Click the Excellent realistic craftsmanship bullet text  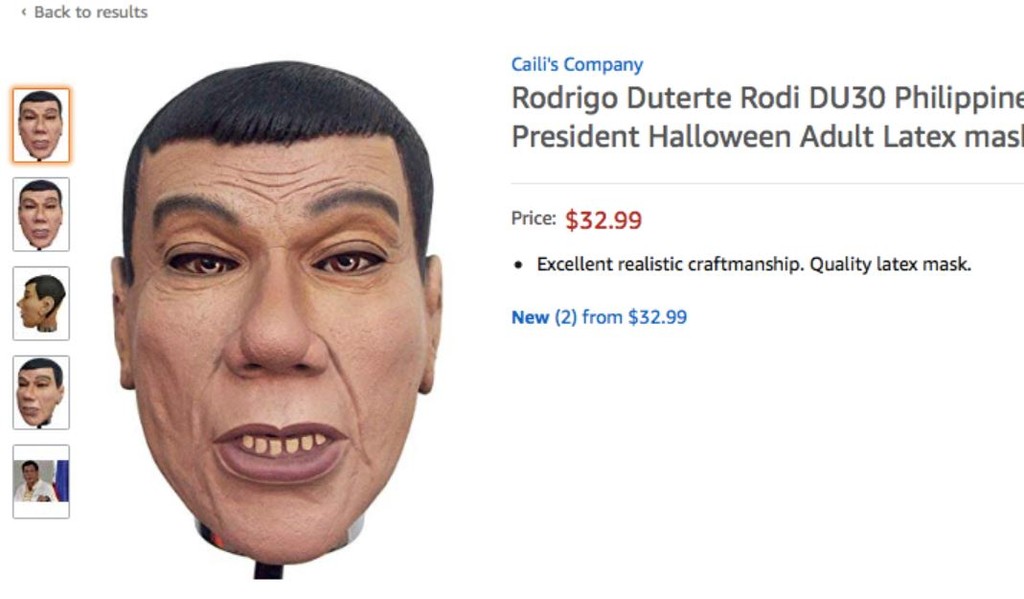669,265
